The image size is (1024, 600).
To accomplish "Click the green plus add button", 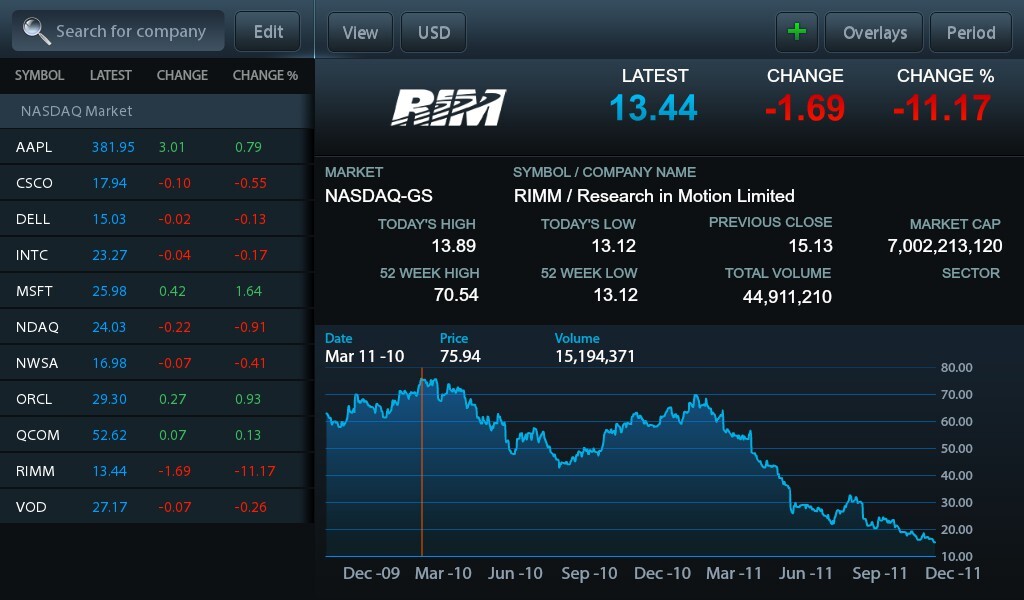I will click(x=797, y=32).
